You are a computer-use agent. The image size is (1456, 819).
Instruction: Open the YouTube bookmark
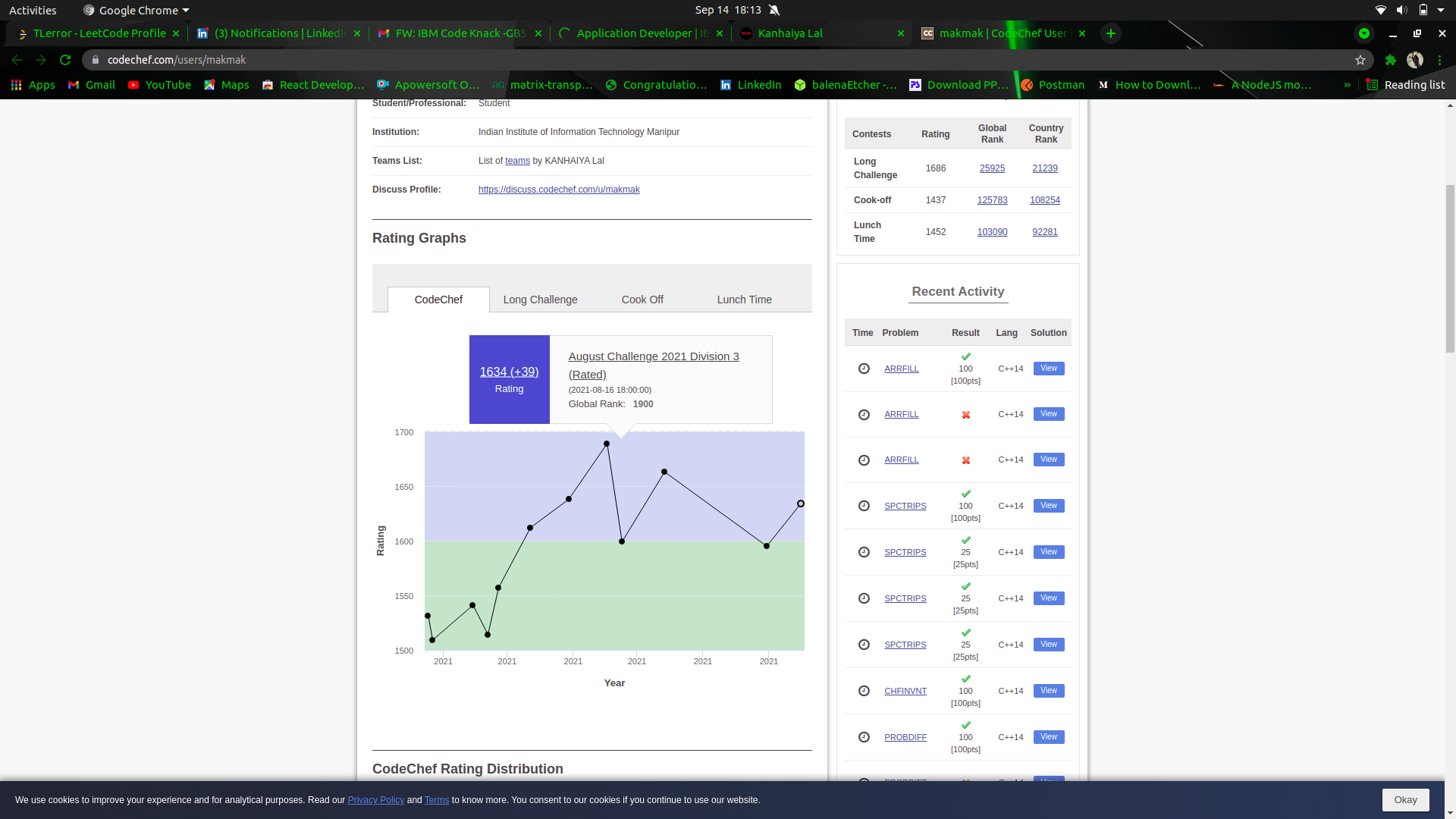tap(159, 85)
